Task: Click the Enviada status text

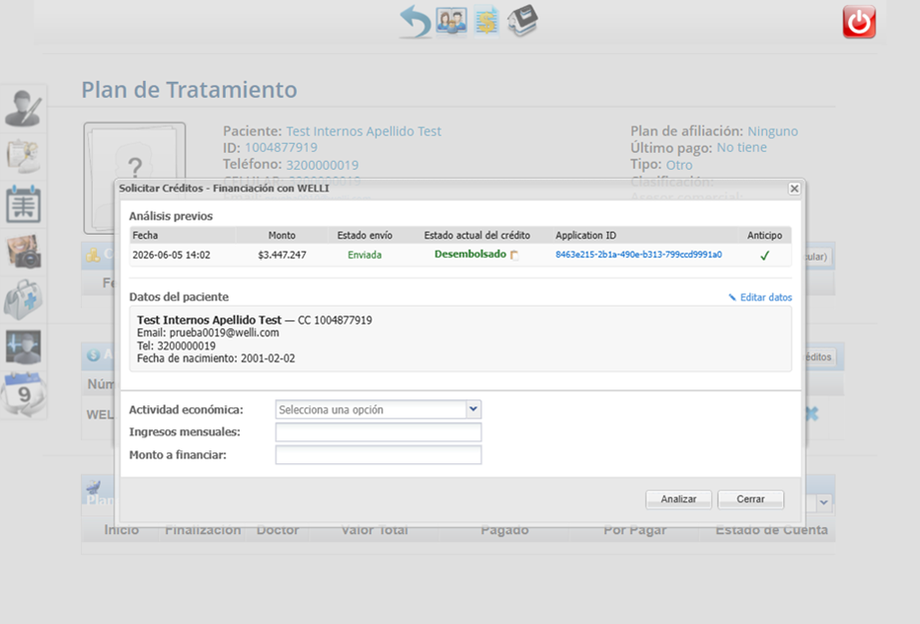Action: pos(364,255)
